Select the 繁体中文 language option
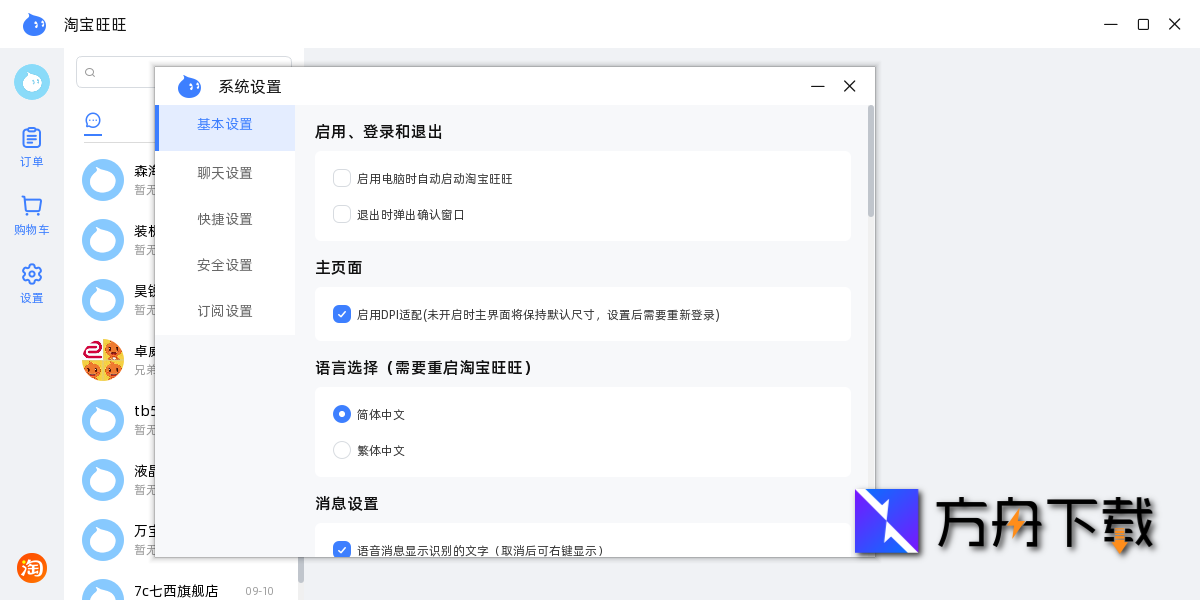The height and width of the screenshot is (600, 1200). pyautogui.click(x=341, y=450)
